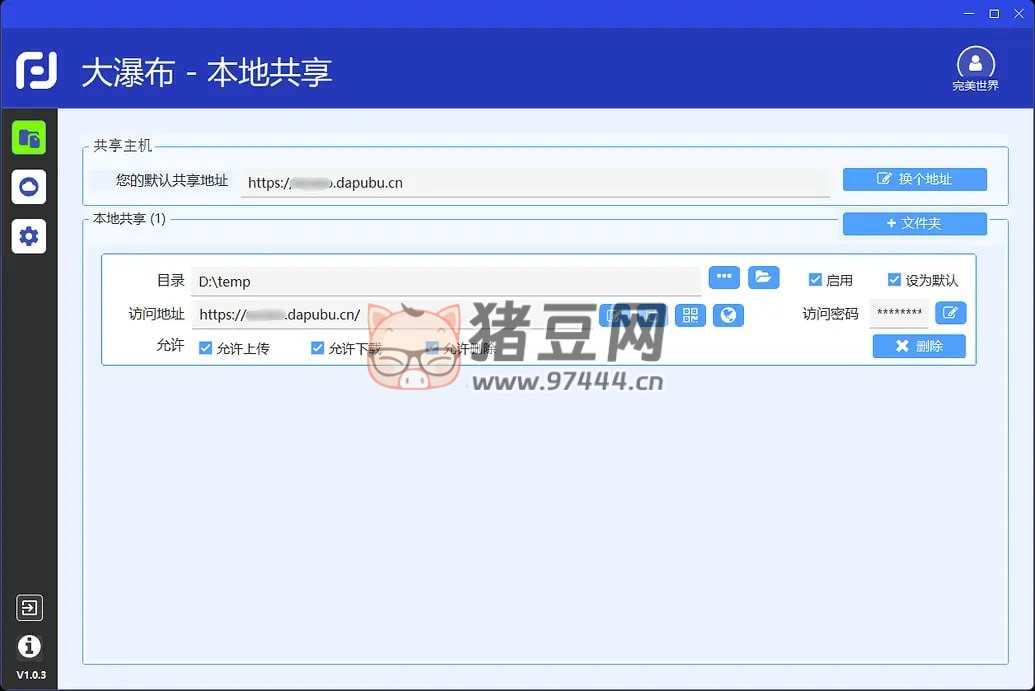Close the application window
This screenshot has width=1035, height=691.
[x=1018, y=13]
